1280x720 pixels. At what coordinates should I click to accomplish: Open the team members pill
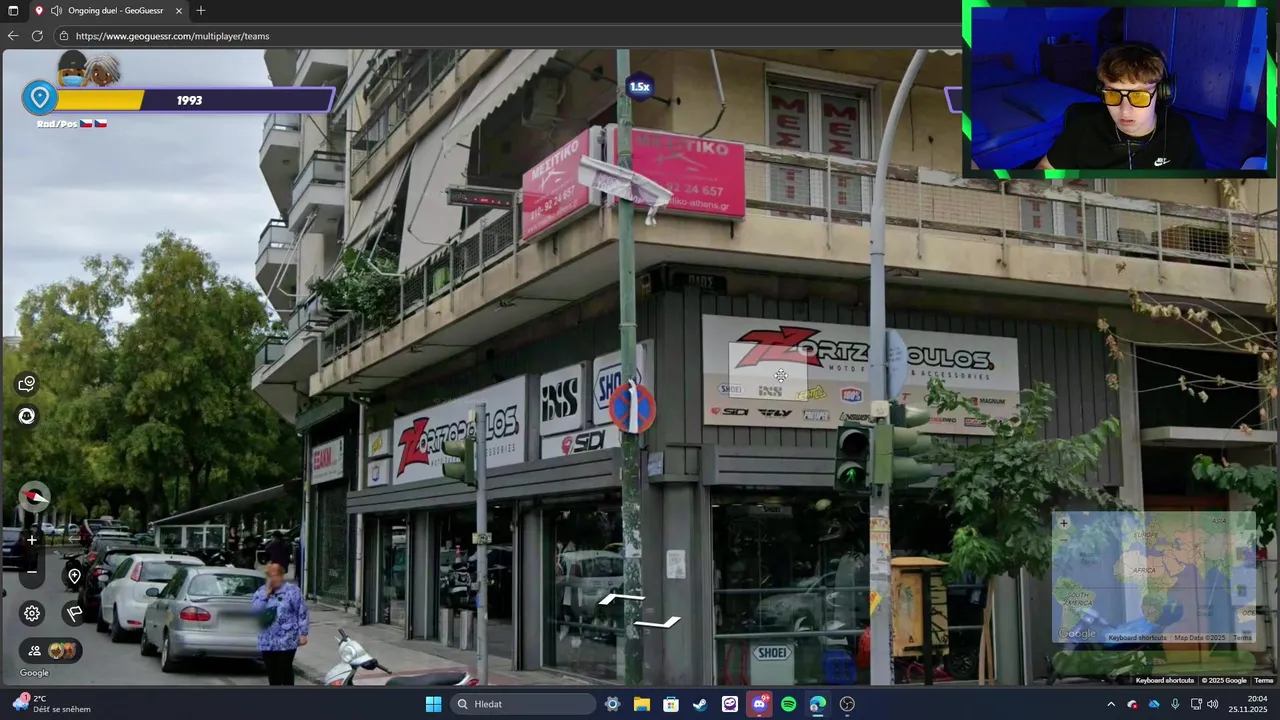coord(50,650)
